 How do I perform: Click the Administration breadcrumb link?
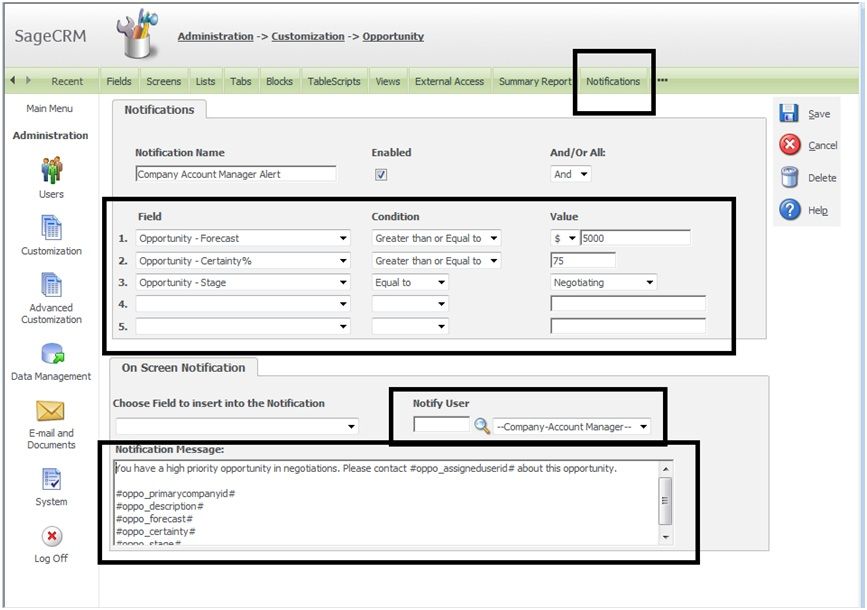(x=215, y=37)
